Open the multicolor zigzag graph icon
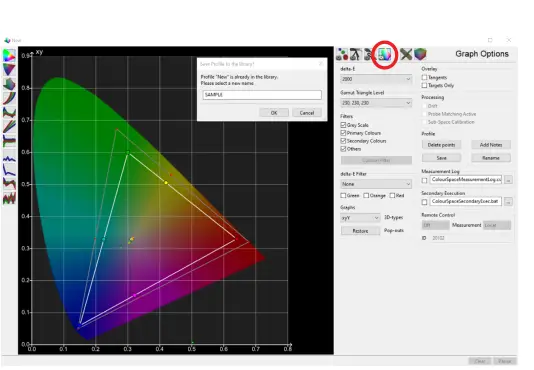 click(9, 198)
